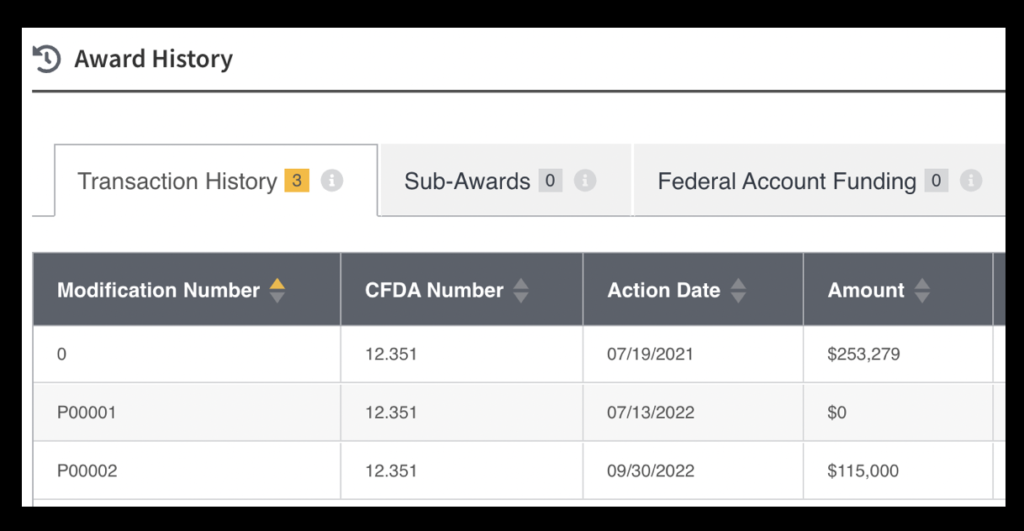Sort by Modification Number arrows
Screen dimensions: 1024x531
277,290
